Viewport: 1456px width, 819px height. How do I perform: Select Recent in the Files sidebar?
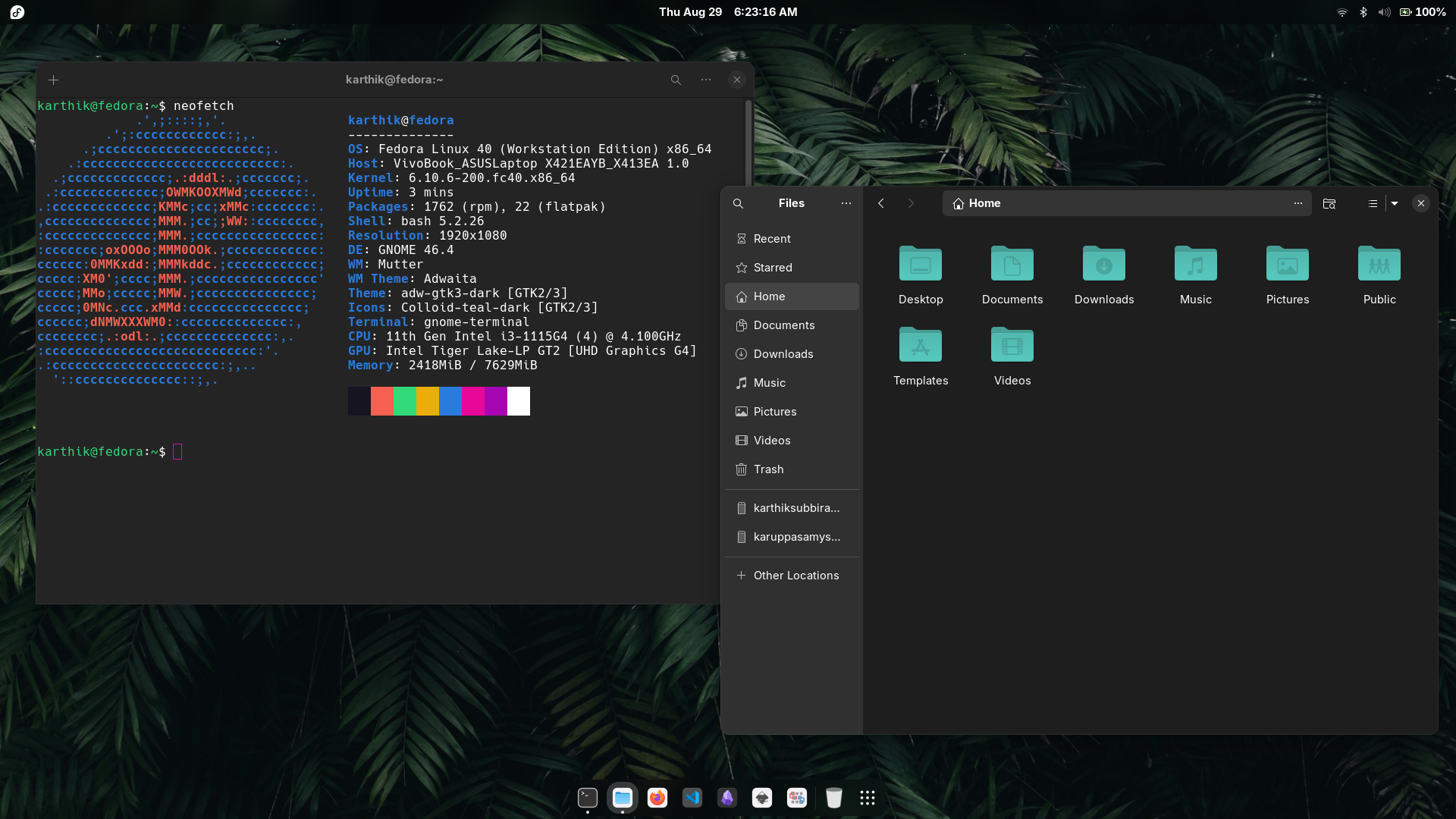[792, 239]
